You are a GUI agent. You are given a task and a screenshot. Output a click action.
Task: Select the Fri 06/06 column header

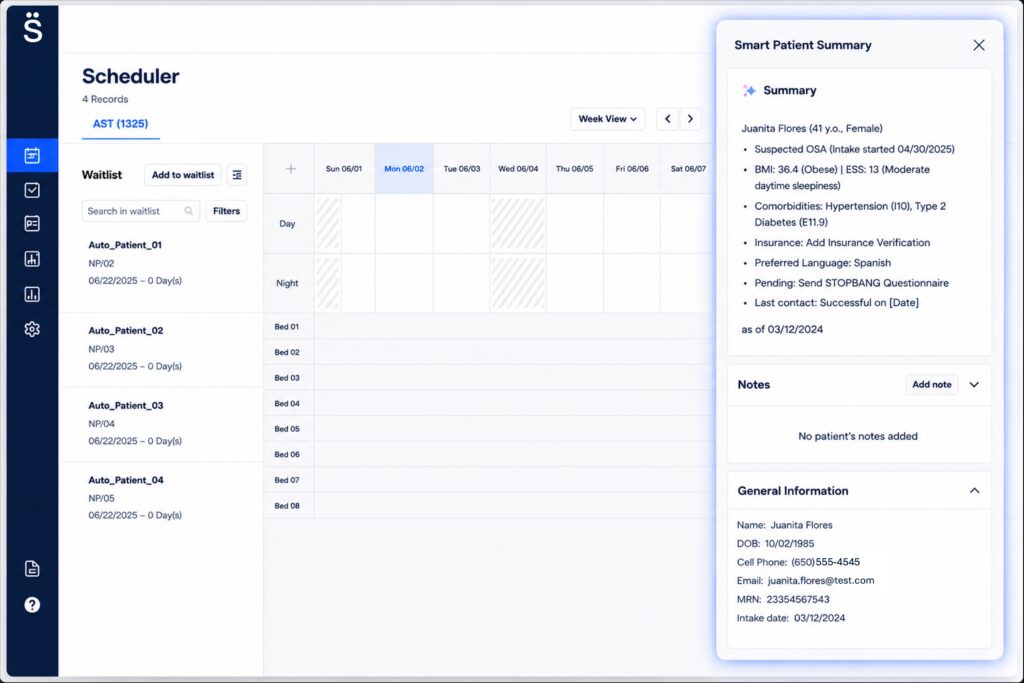coord(632,168)
